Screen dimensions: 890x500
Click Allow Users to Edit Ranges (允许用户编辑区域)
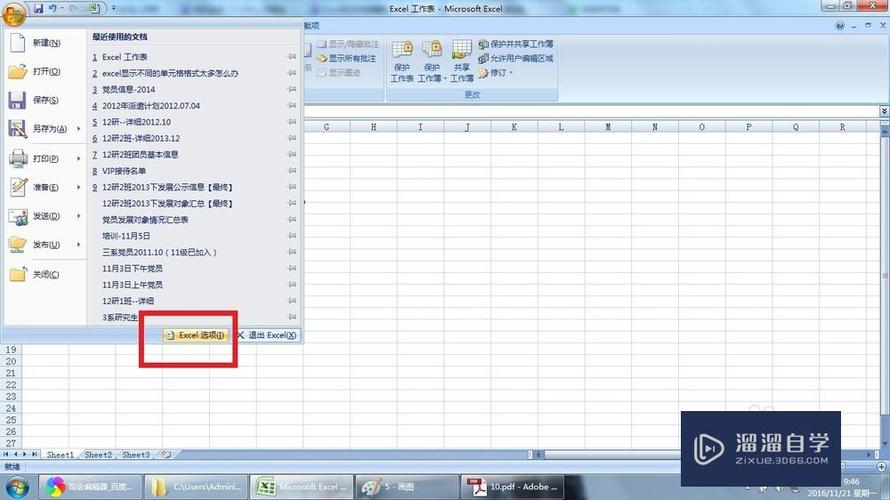click(516, 58)
